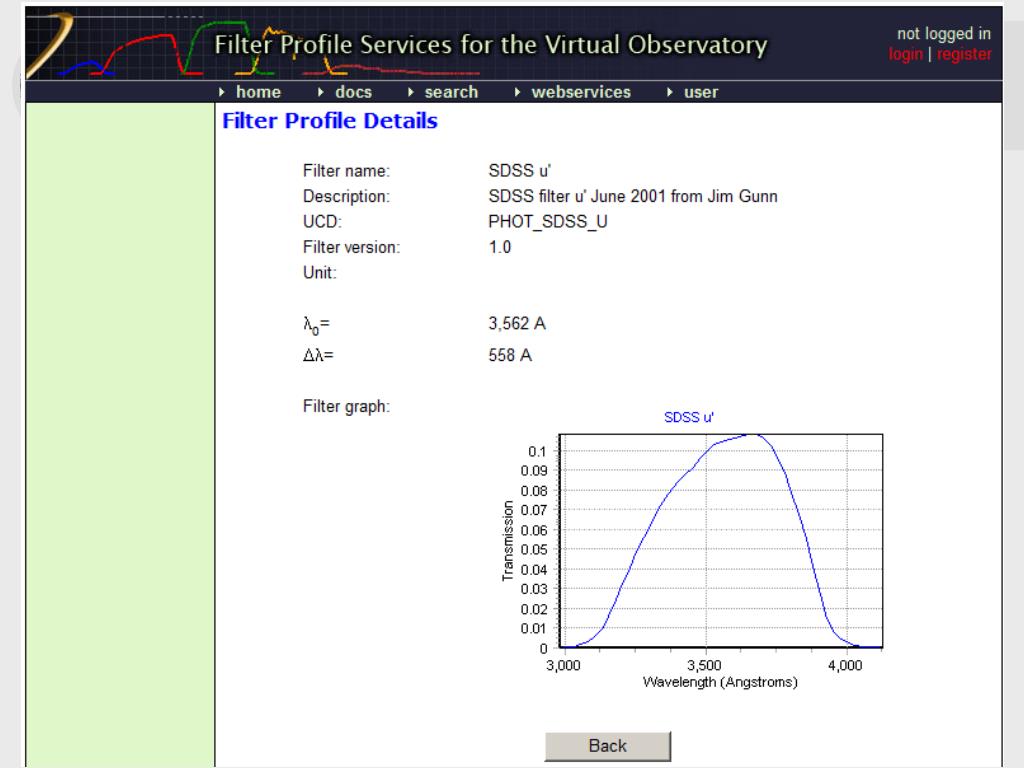
Task: Click the 'Unit:' label
Action: [x=319, y=273]
